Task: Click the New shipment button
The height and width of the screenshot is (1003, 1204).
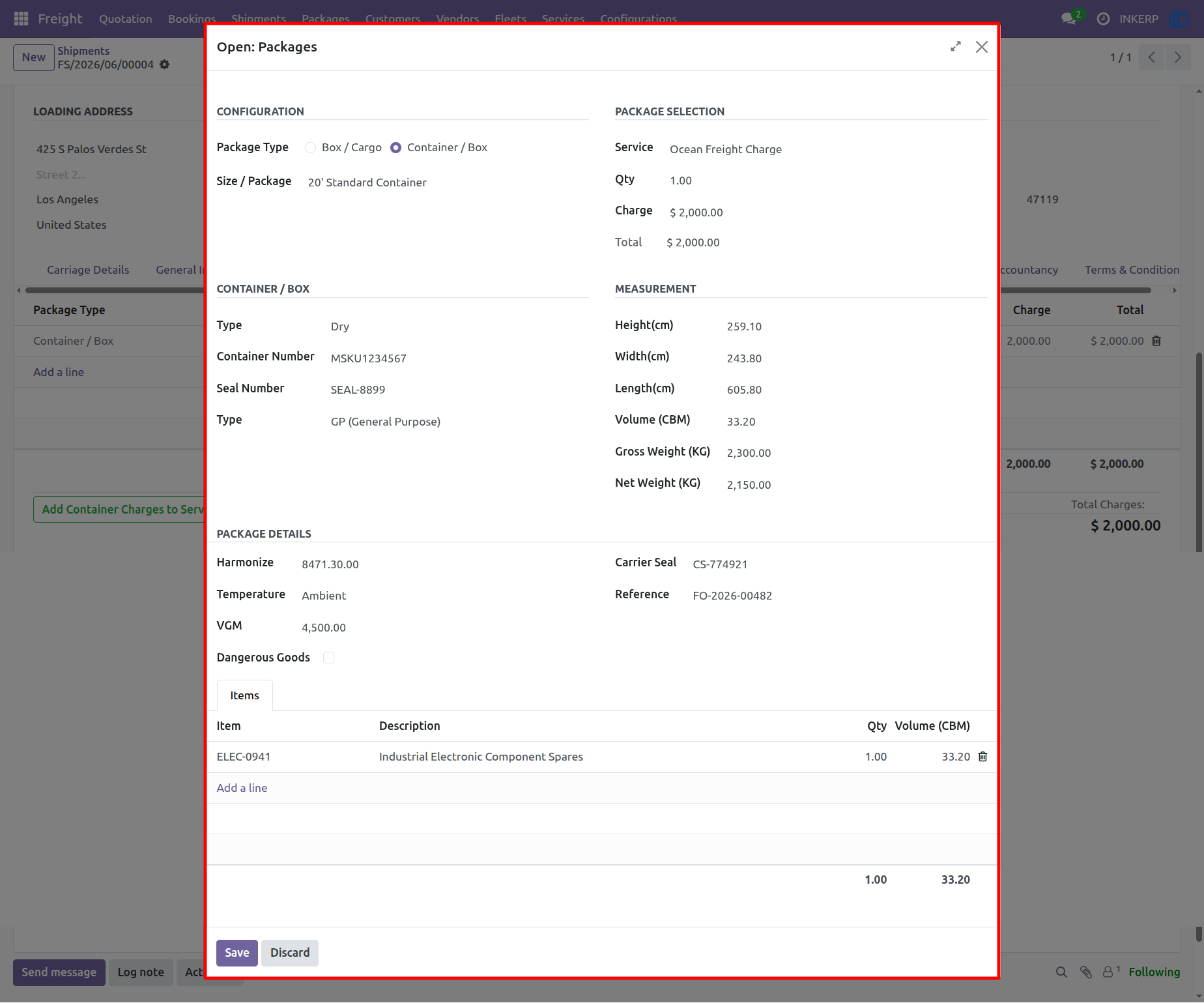Action: pyautogui.click(x=34, y=57)
